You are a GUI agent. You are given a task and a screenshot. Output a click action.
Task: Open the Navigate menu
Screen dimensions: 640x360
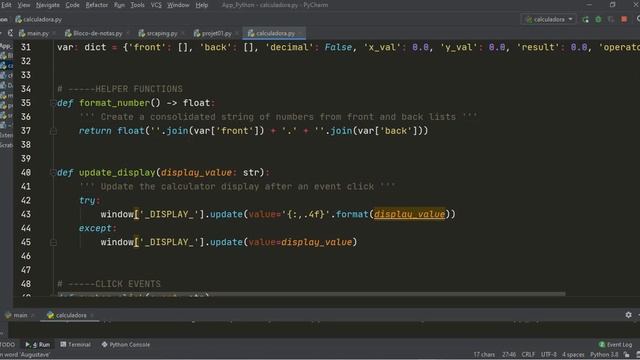(x=48, y=5)
